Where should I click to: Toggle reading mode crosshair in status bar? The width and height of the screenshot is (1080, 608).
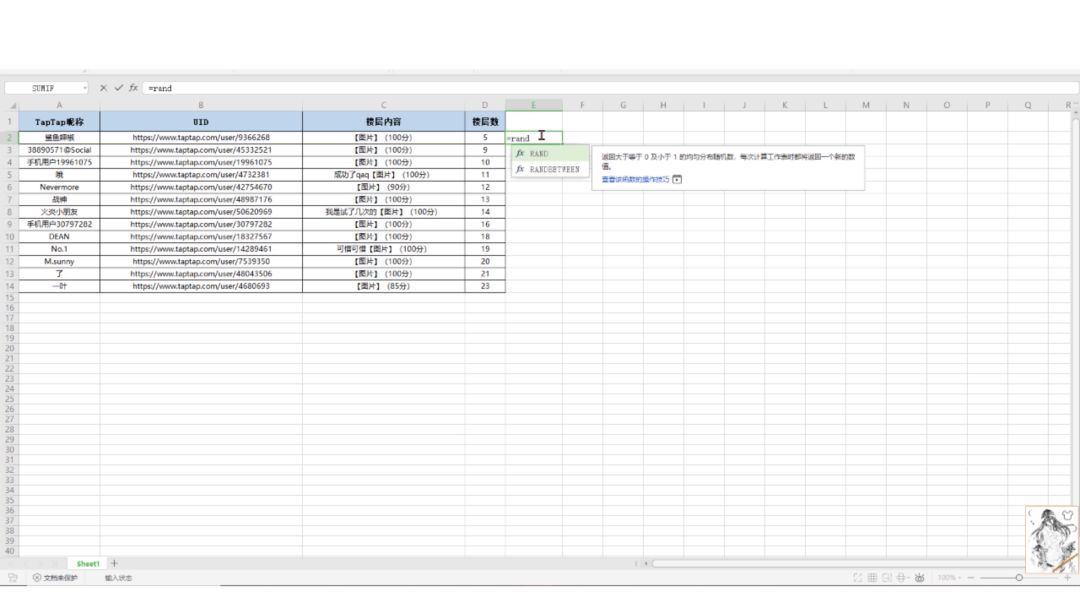[x=902, y=578]
